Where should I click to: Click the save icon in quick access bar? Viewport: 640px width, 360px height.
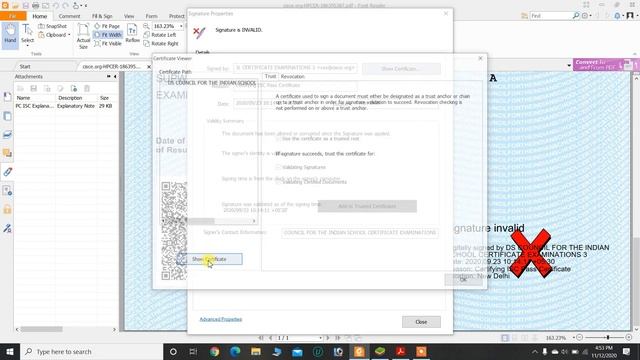point(25,6)
